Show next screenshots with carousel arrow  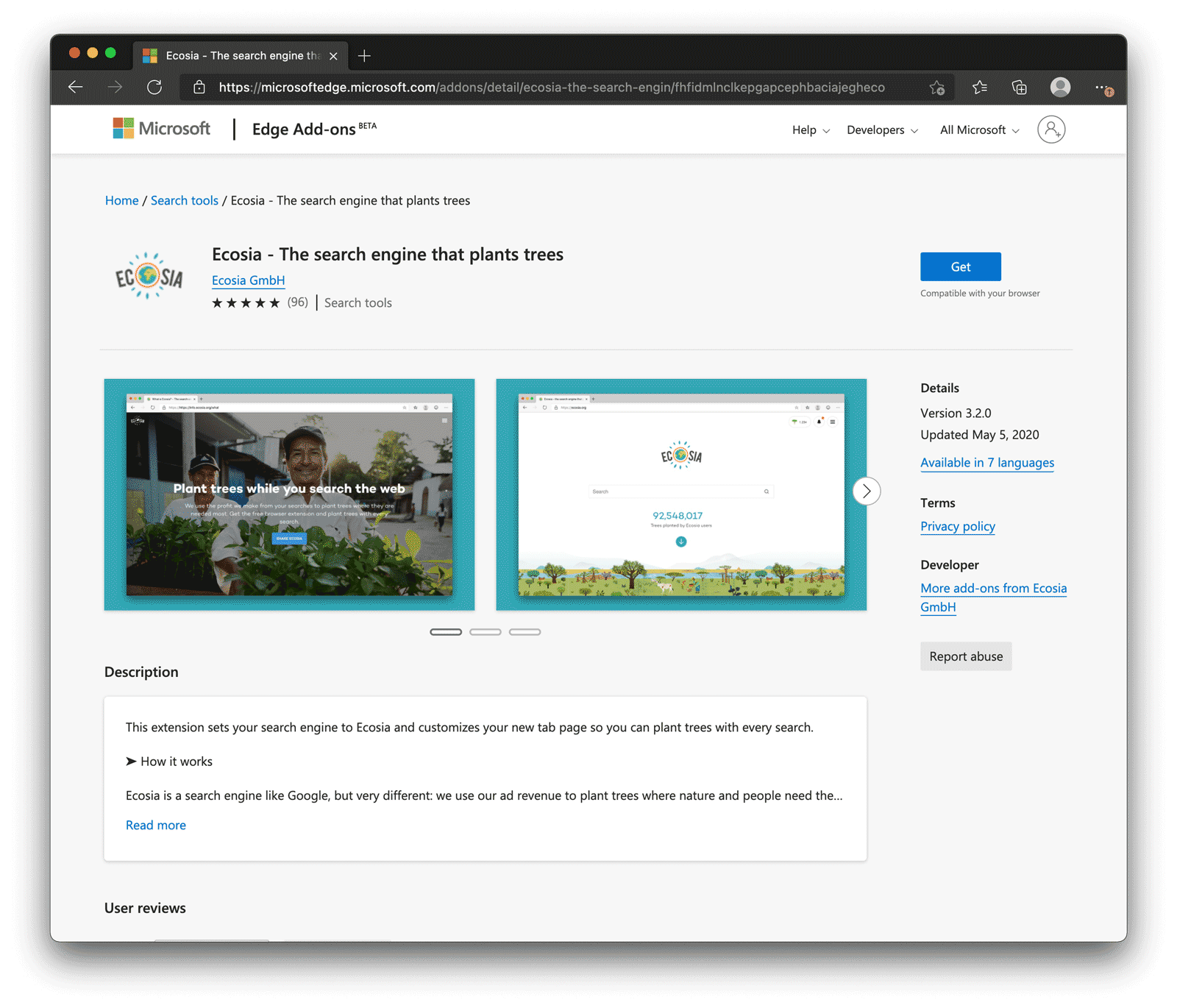tap(867, 491)
